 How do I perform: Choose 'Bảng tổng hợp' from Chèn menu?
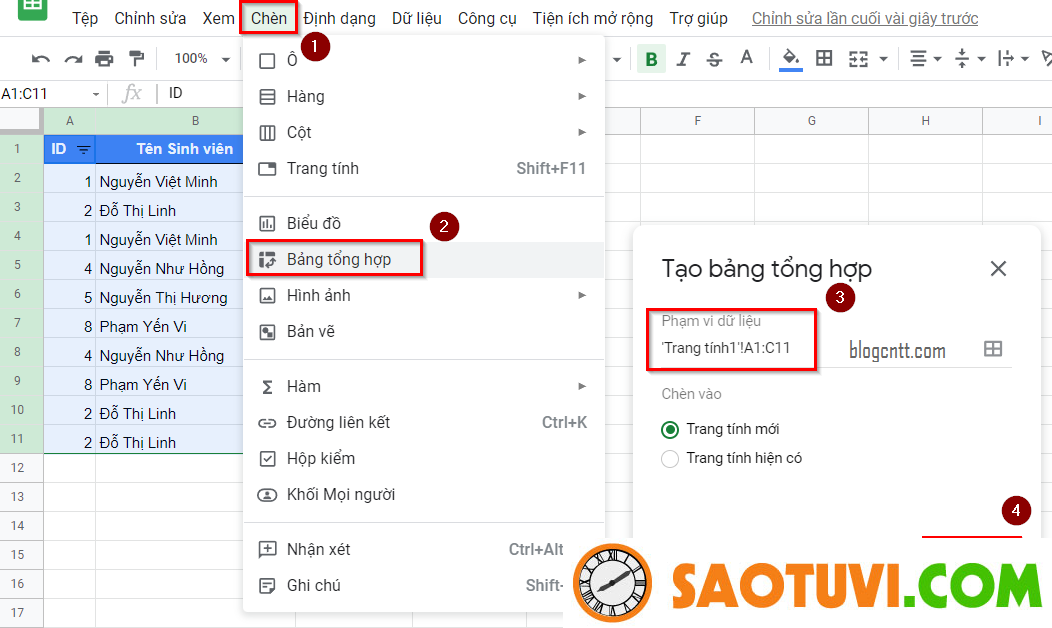click(x=338, y=259)
